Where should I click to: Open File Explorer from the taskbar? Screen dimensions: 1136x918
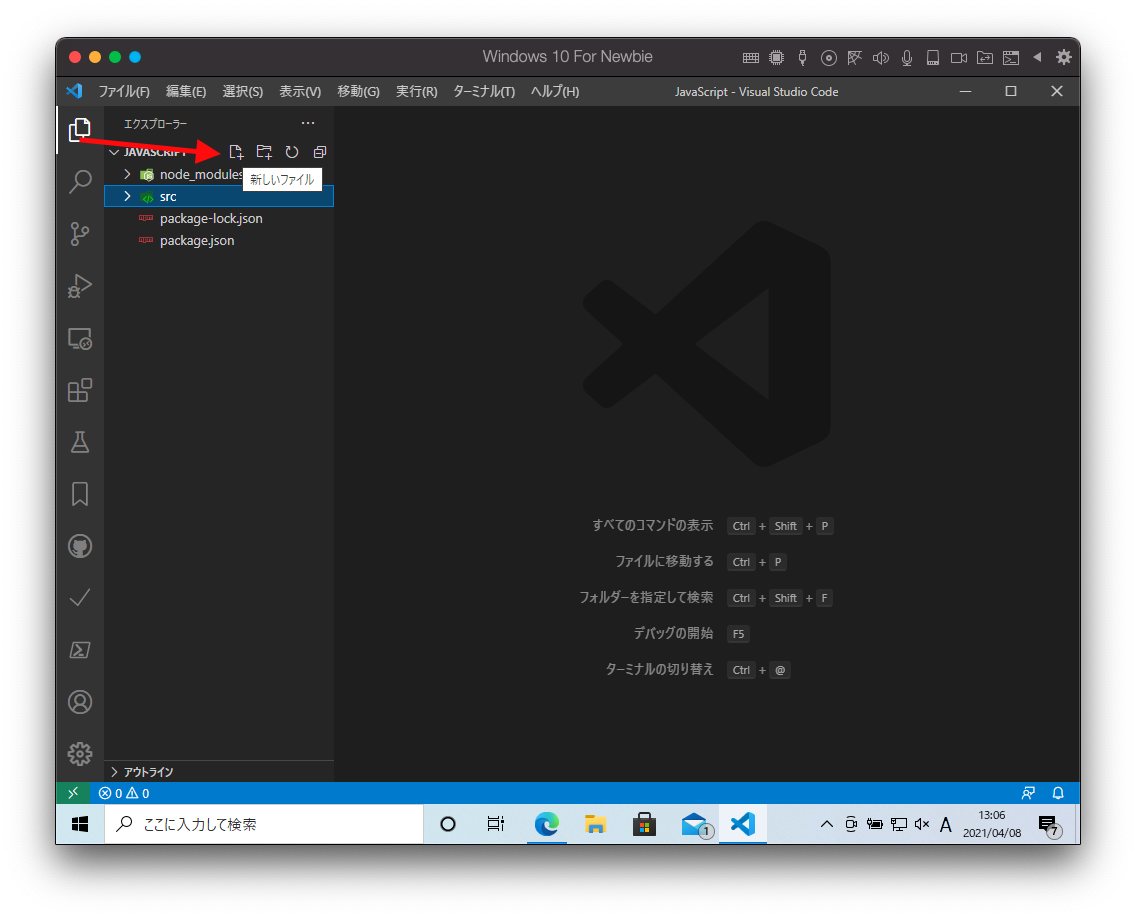(595, 825)
